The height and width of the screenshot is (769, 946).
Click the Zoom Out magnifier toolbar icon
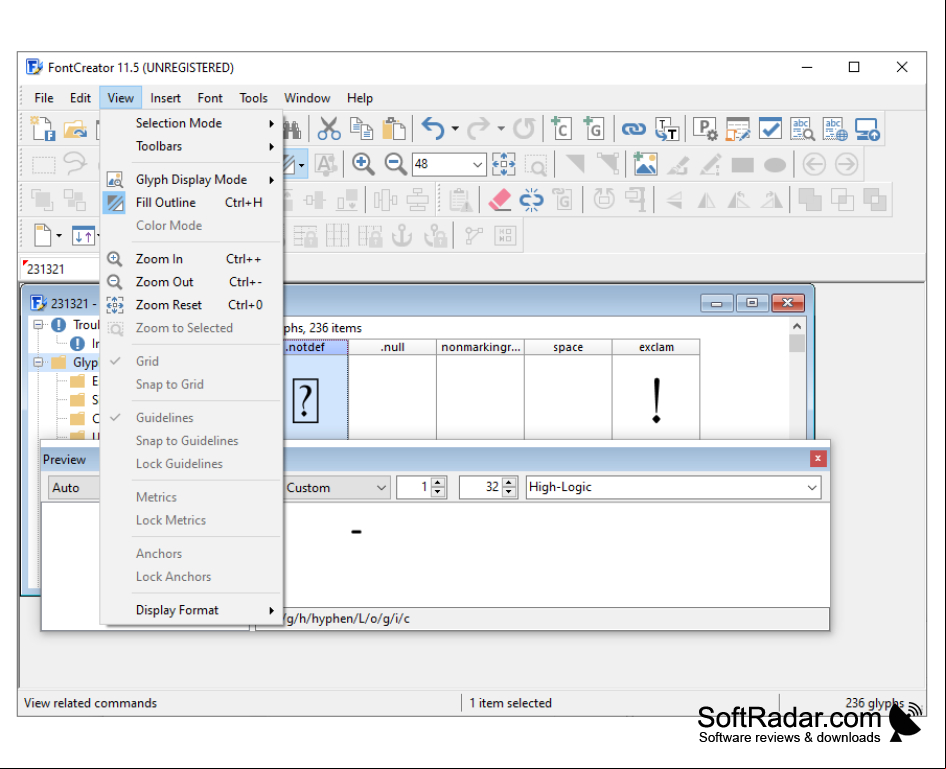click(x=395, y=164)
